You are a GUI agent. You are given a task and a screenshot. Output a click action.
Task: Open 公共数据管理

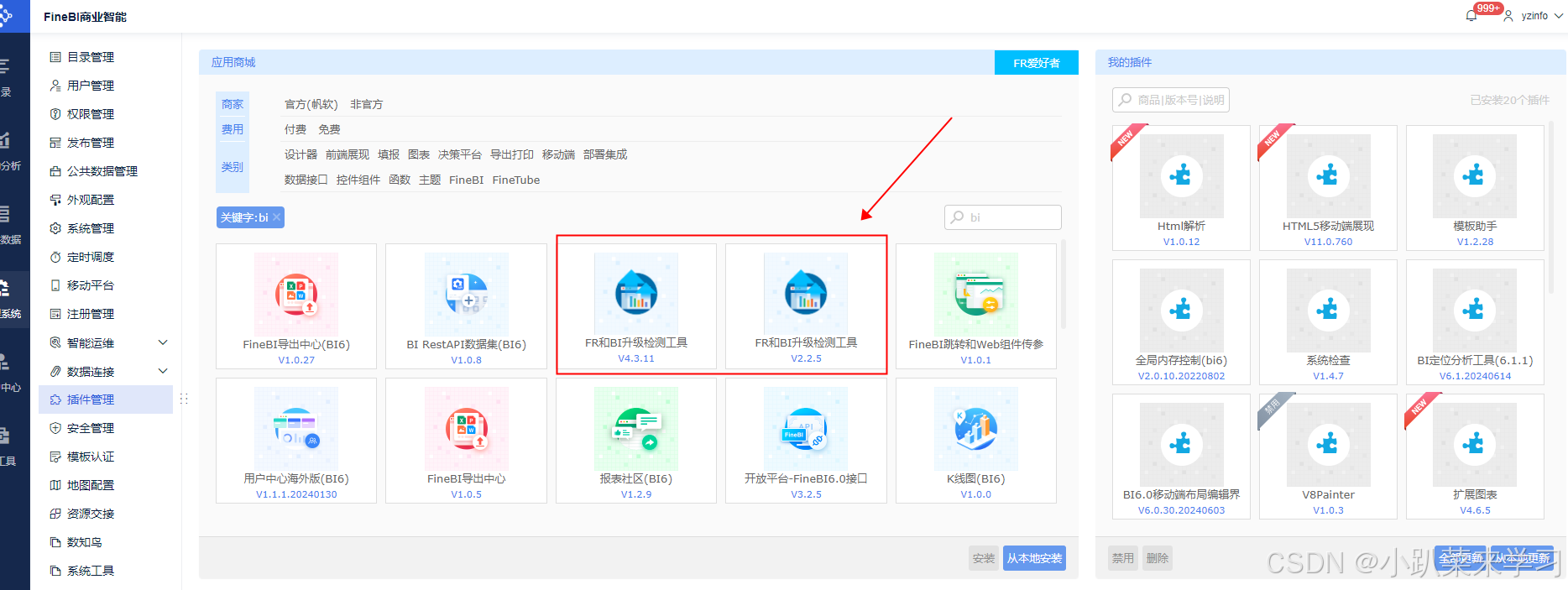102,171
